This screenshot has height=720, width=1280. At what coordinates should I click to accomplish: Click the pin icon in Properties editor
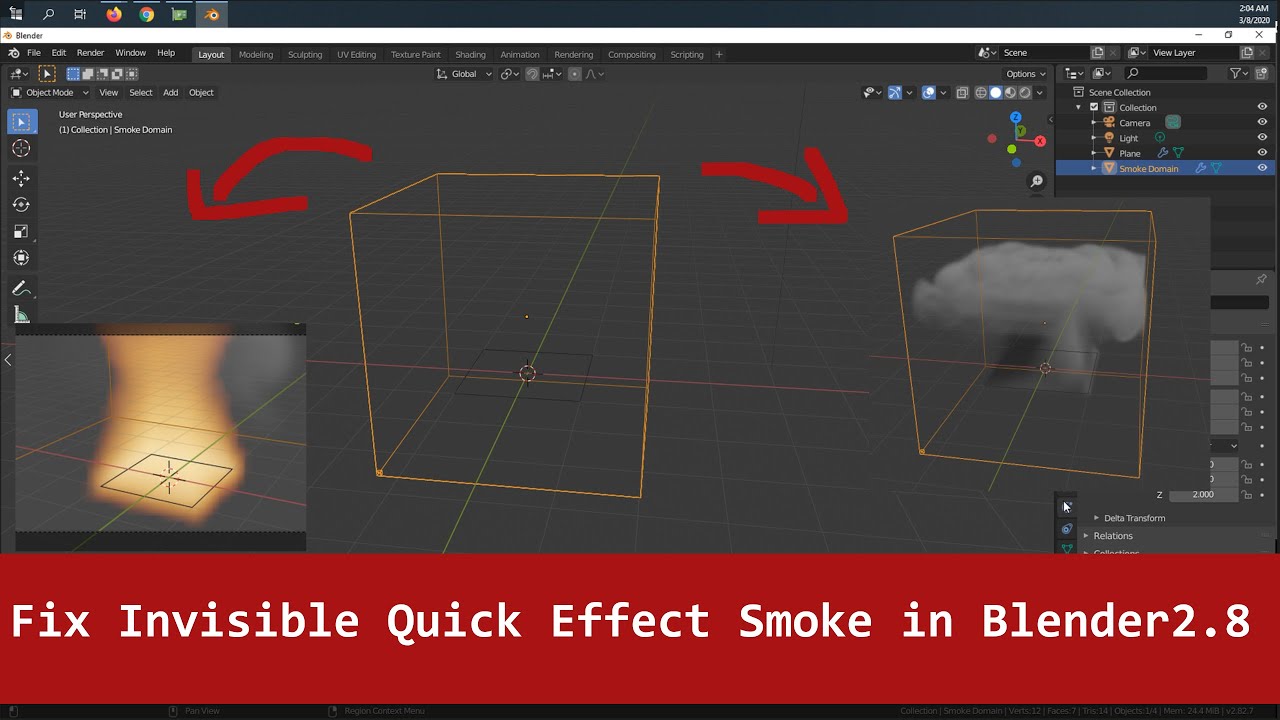click(x=1261, y=279)
